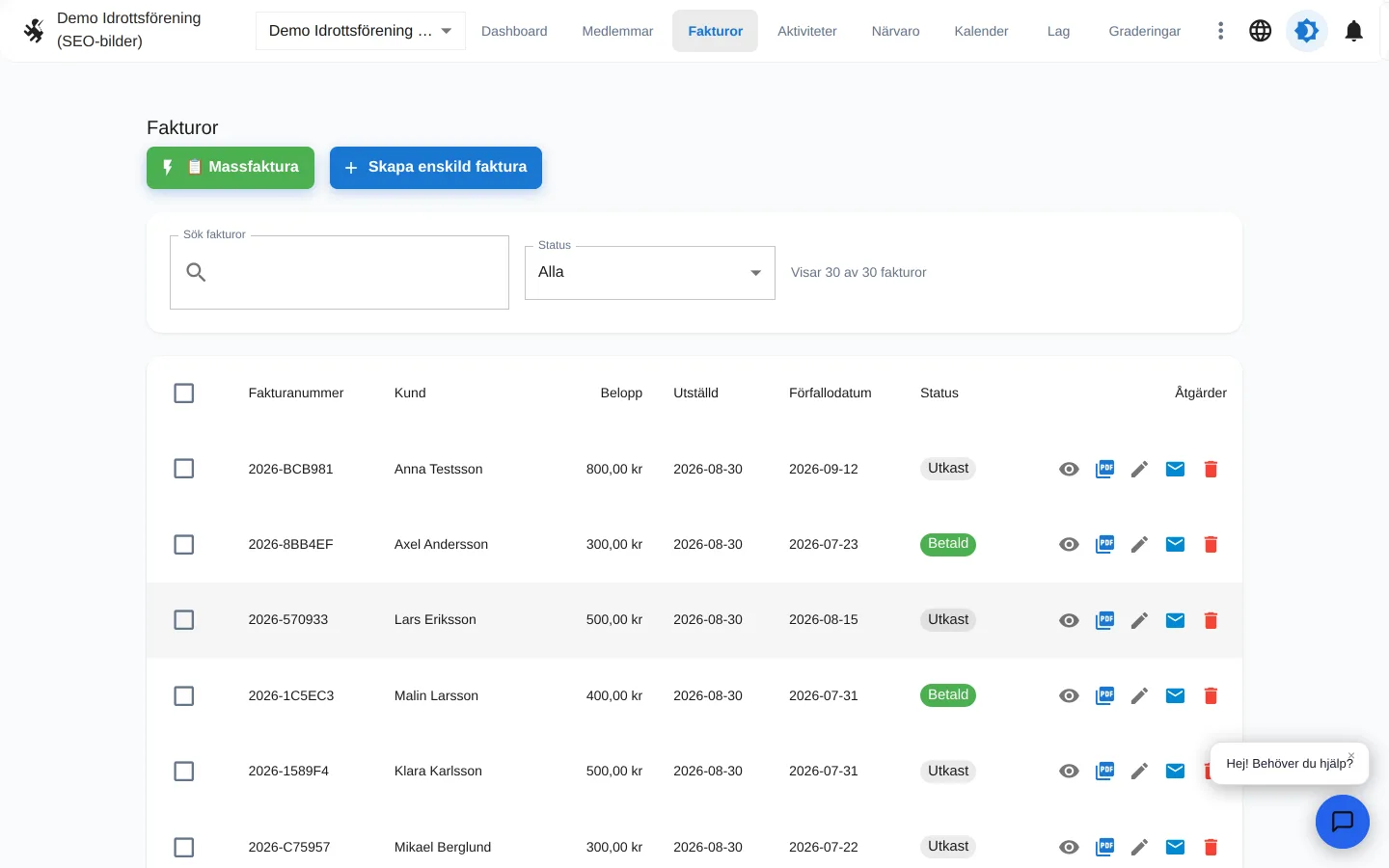
Task: Open the Närvaro tab
Action: [896, 31]
